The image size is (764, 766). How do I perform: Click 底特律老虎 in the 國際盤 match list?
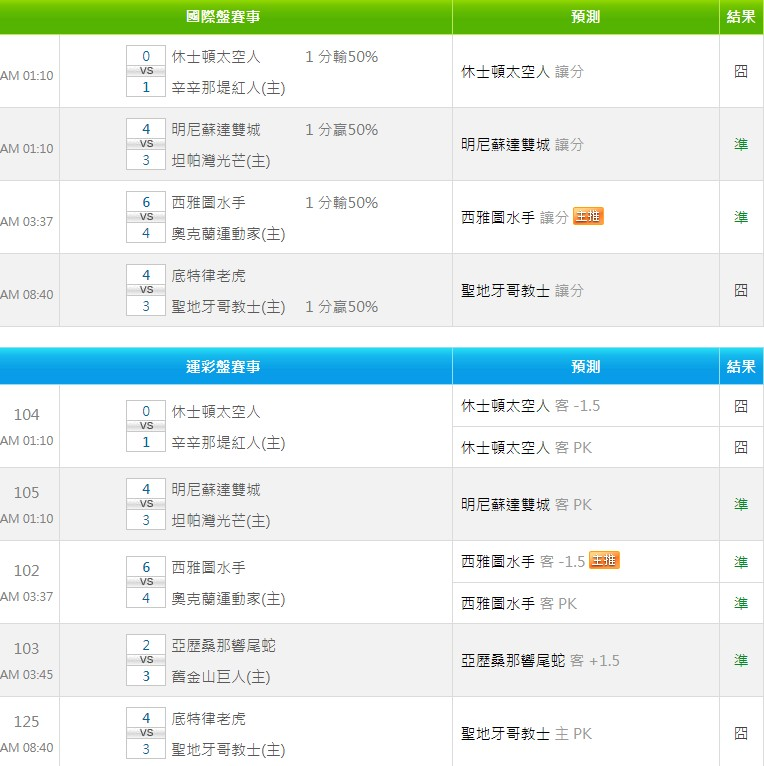(x=209, y=276)
